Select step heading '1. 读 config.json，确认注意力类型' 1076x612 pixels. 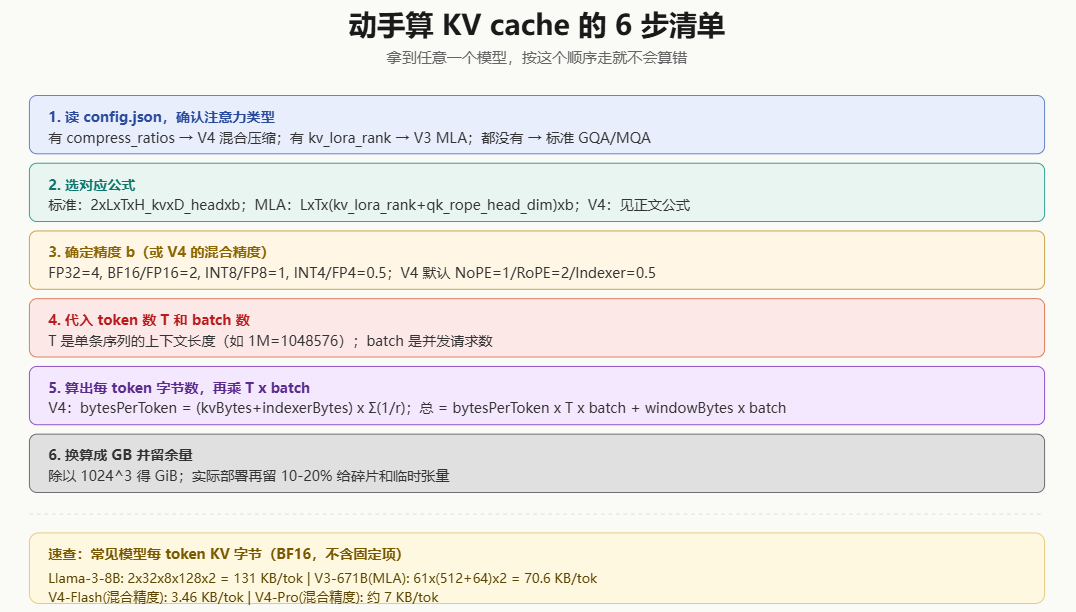[x=161, y=117]
